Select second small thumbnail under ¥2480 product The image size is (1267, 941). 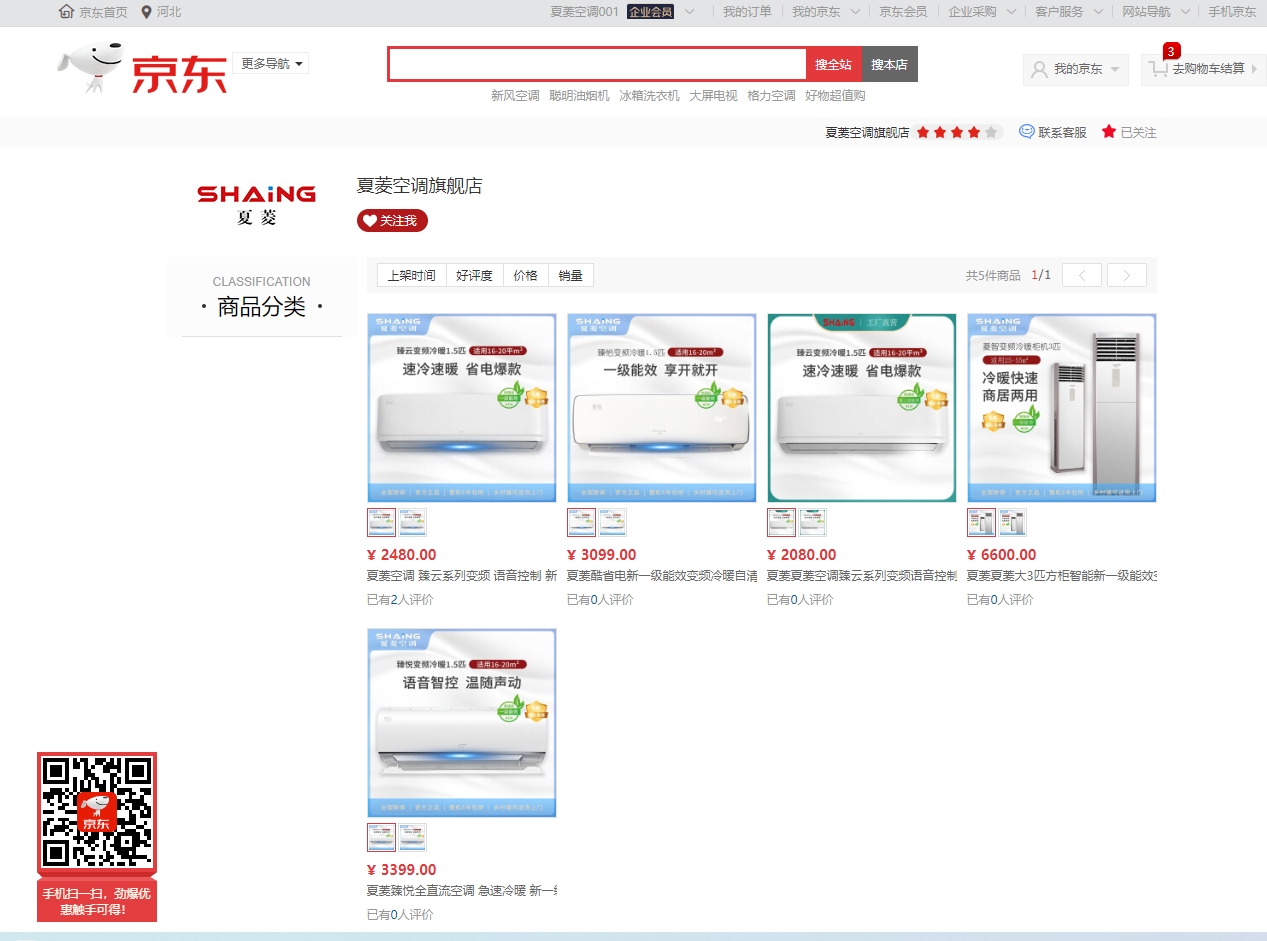pos(413,522)
